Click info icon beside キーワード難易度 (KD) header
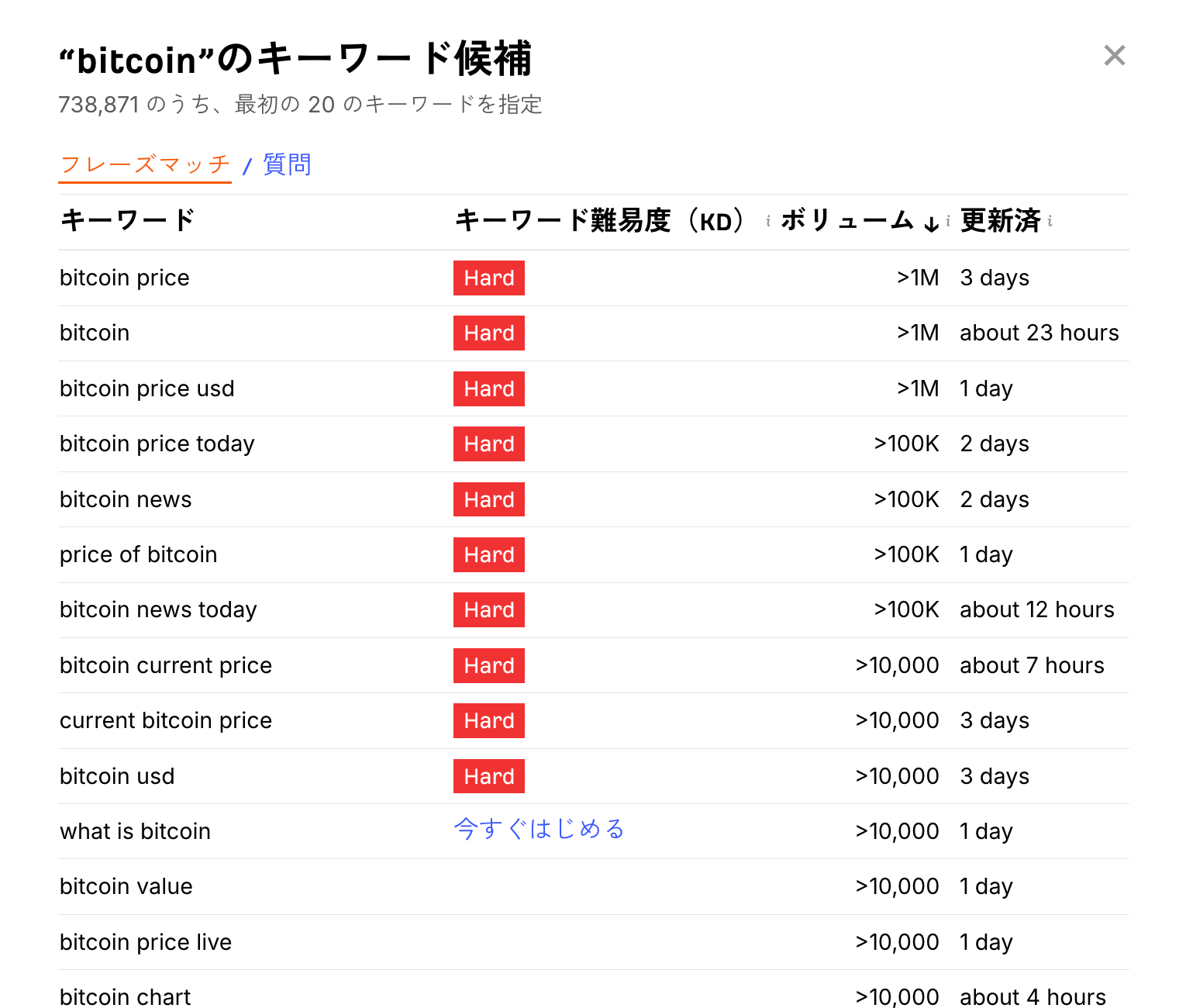Image resolution: width=1186 pixels, height=1008 pixels. coord(768,222)
